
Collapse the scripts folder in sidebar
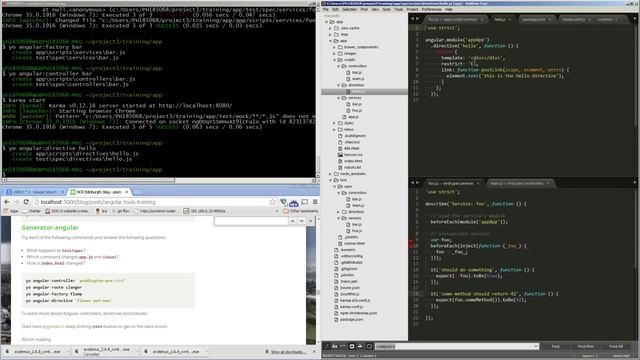point(335,60)
